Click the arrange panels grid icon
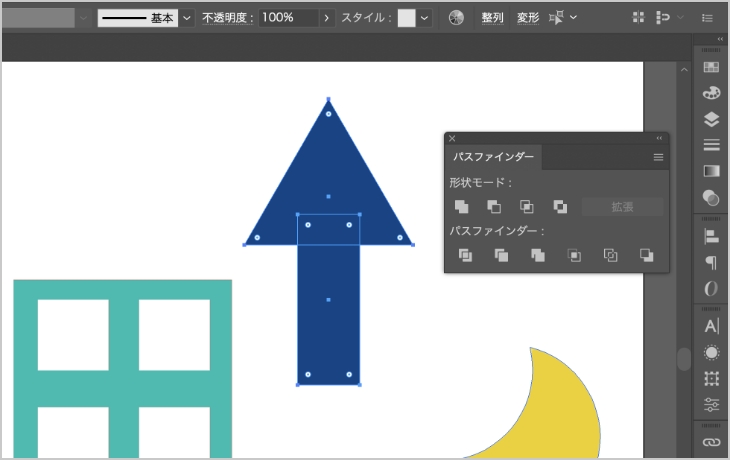 [638, 18]
